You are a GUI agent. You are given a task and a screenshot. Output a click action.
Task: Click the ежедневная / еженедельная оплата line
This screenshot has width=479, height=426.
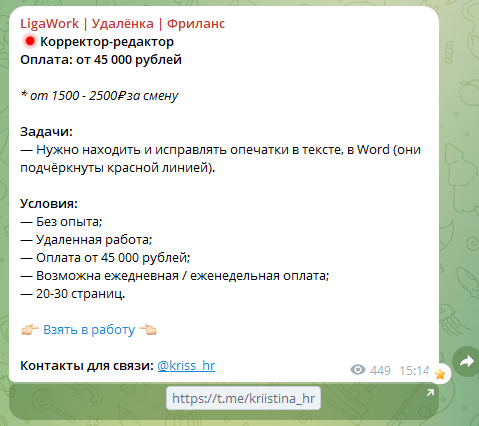(x=175, y=276)
